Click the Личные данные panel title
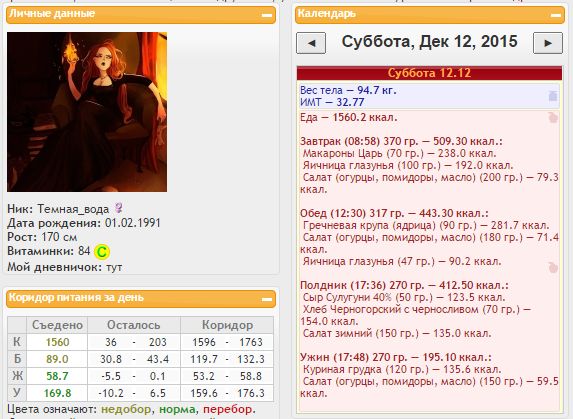Viewport: 573px width, 419px height. 52,14
